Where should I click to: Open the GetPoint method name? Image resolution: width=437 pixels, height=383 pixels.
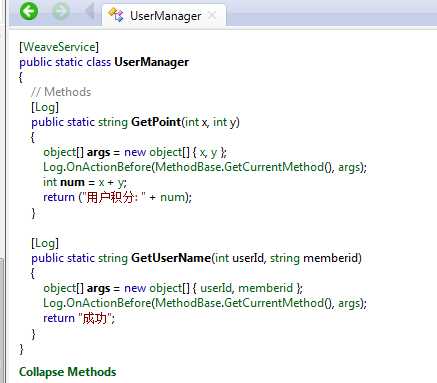point(156,122)
